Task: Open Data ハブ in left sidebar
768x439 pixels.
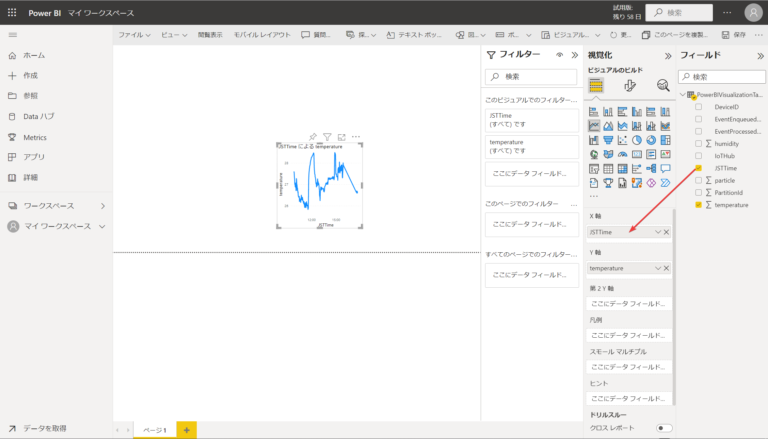Action: [38, 117]
